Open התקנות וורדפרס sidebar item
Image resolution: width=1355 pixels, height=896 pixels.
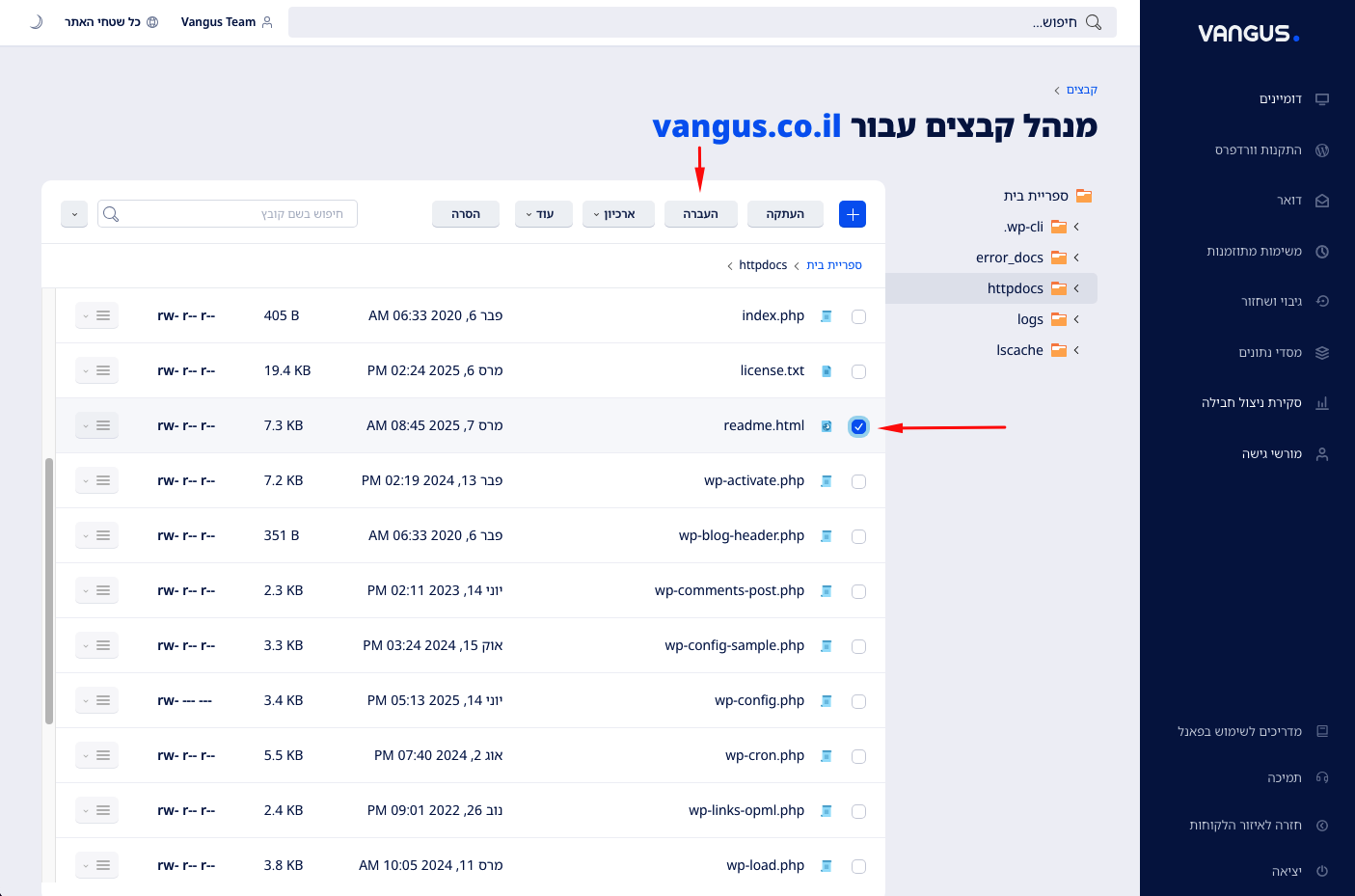(1258, 150)
